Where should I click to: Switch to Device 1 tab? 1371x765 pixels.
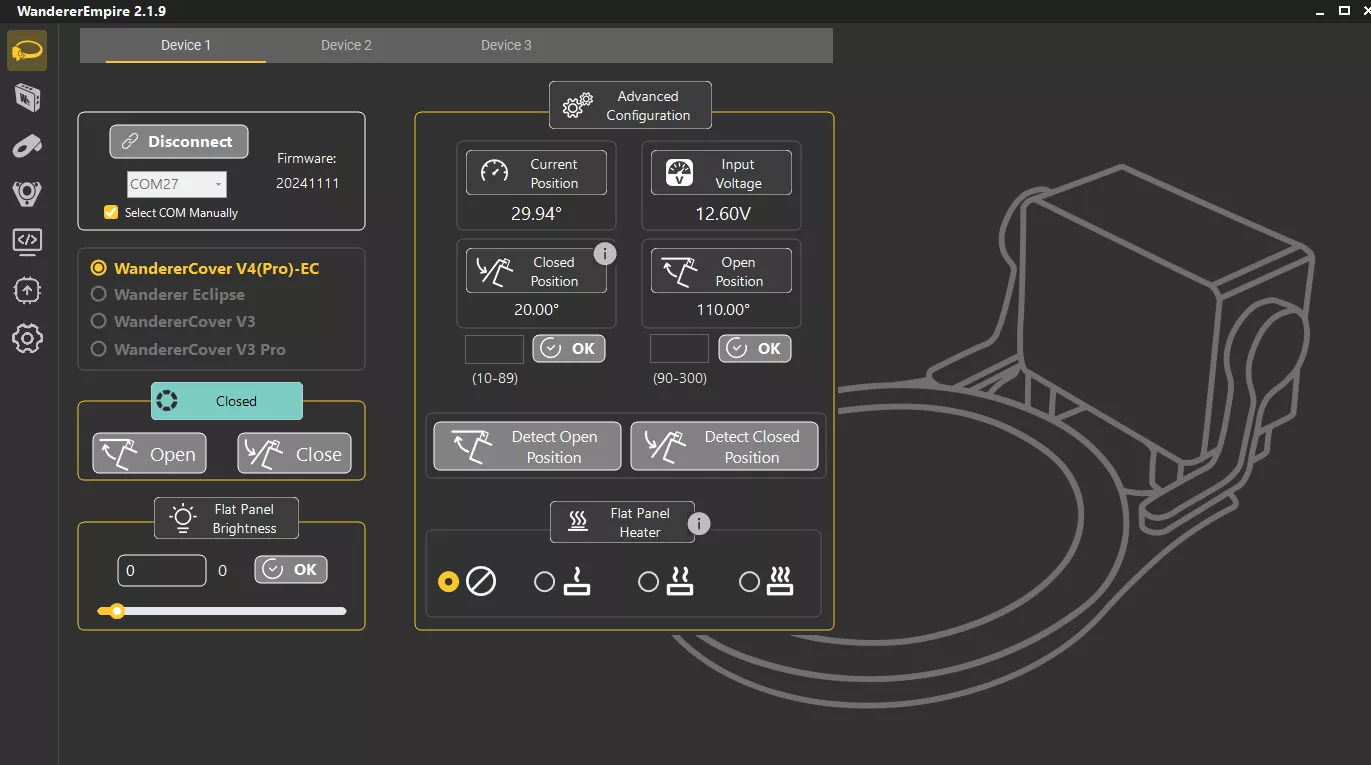point(186,45)
